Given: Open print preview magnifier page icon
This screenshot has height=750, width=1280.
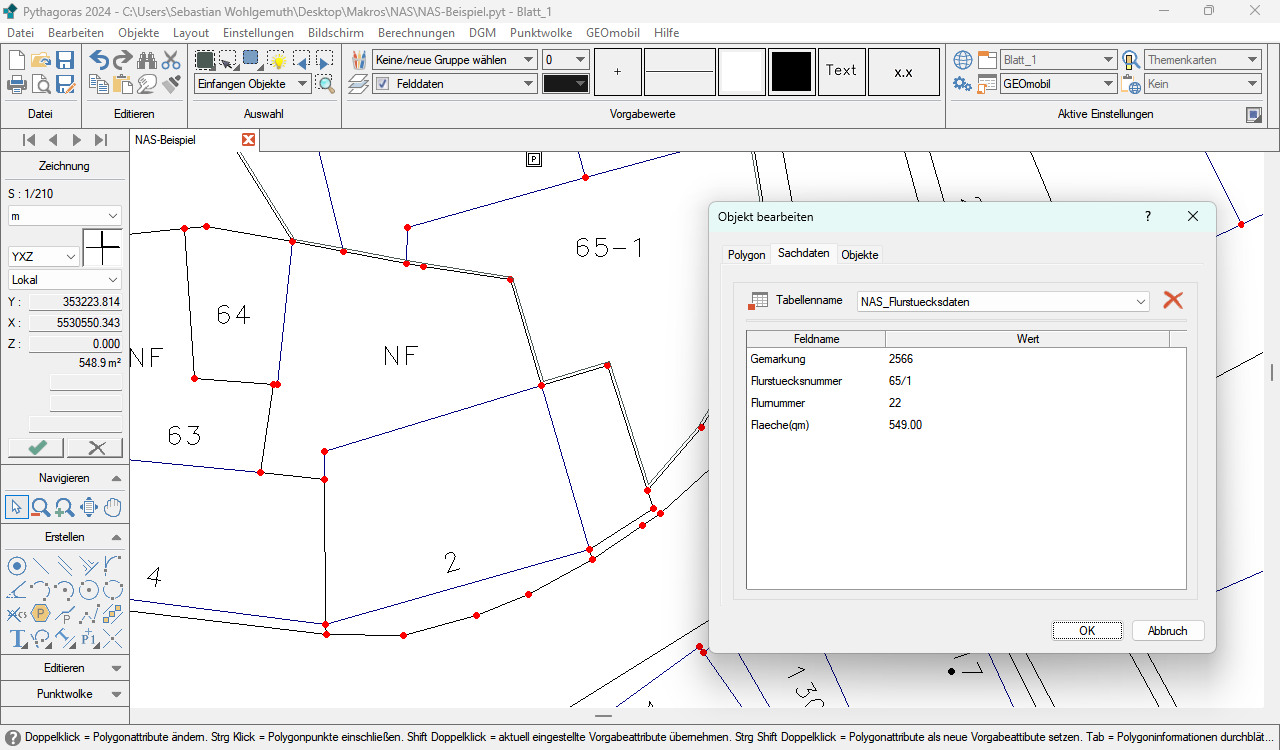Looking at the screenshot, I should 41,84.
